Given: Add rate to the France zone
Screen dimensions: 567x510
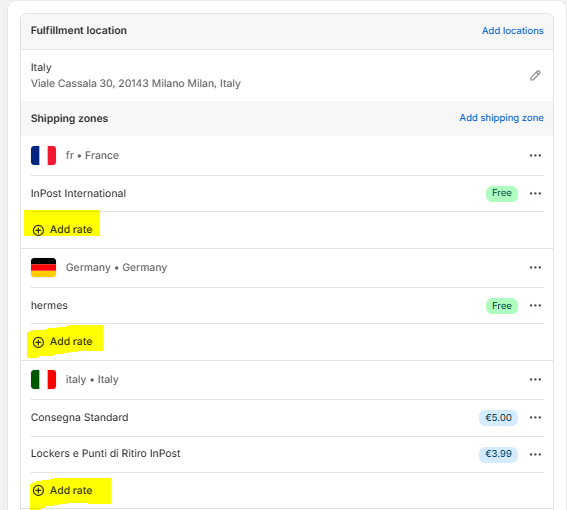Looking at the screenshot, I should coord(63,230).
